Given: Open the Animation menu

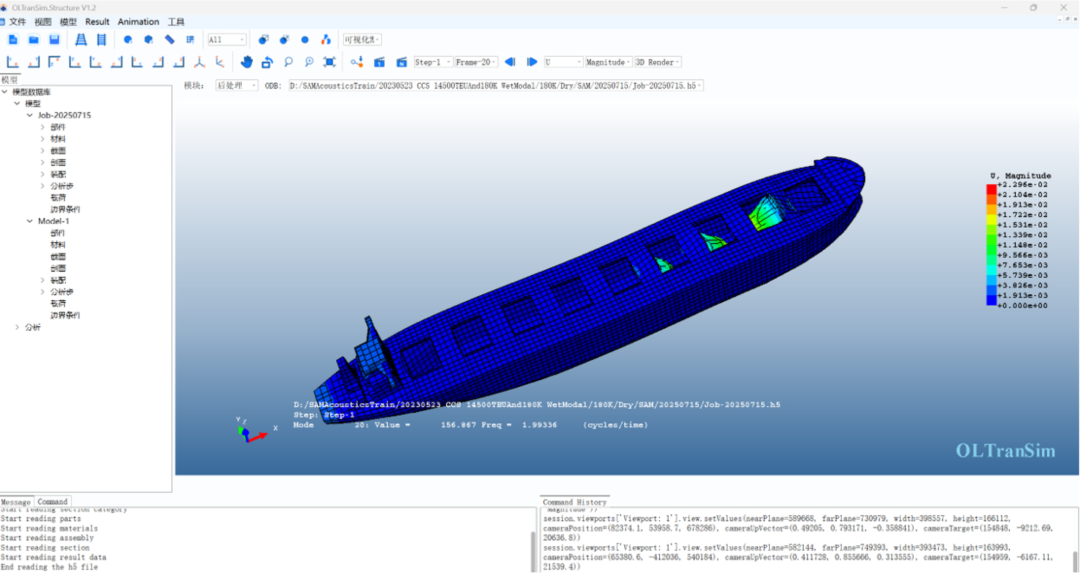Looking at the screenshot, I should point(138,22).
